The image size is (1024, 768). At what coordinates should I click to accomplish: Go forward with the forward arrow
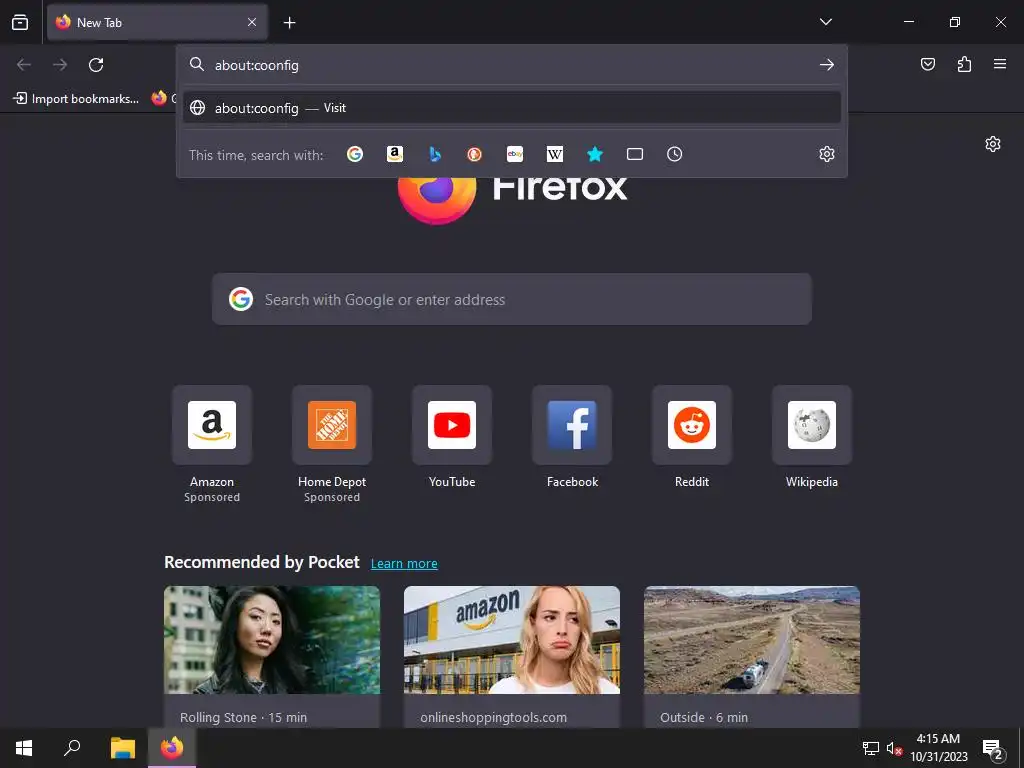coord(60,65)
